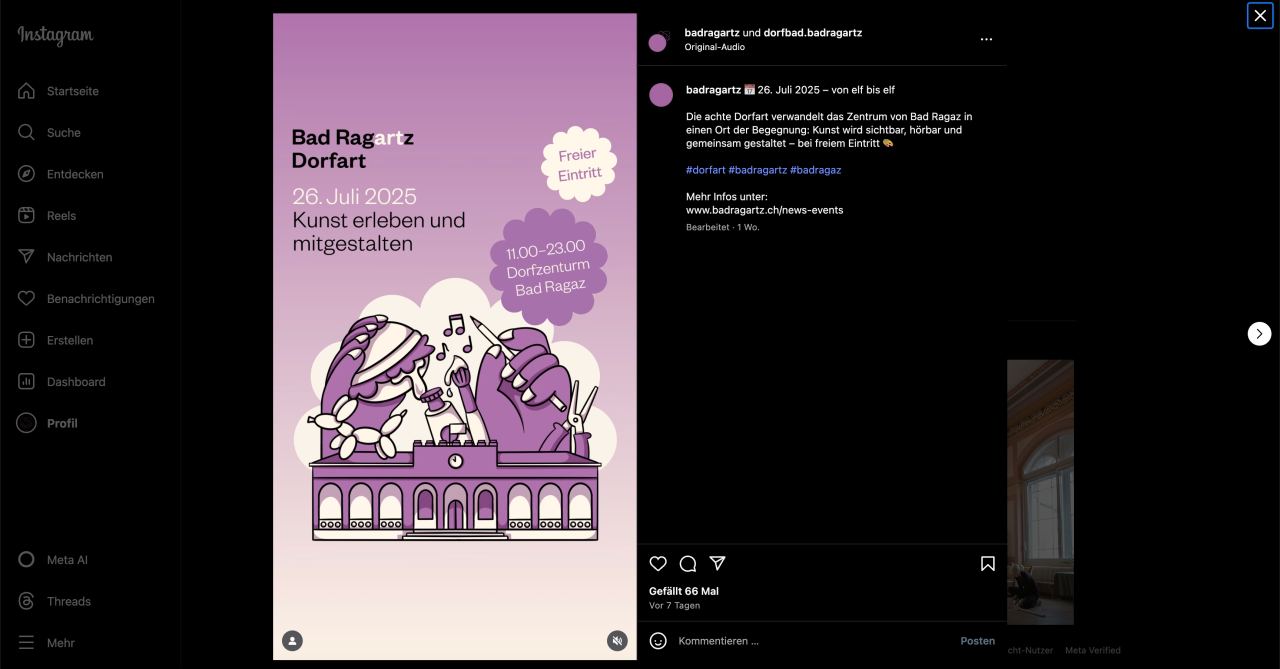
Task: Open more options three-dot menu
Action: point(986,39)
